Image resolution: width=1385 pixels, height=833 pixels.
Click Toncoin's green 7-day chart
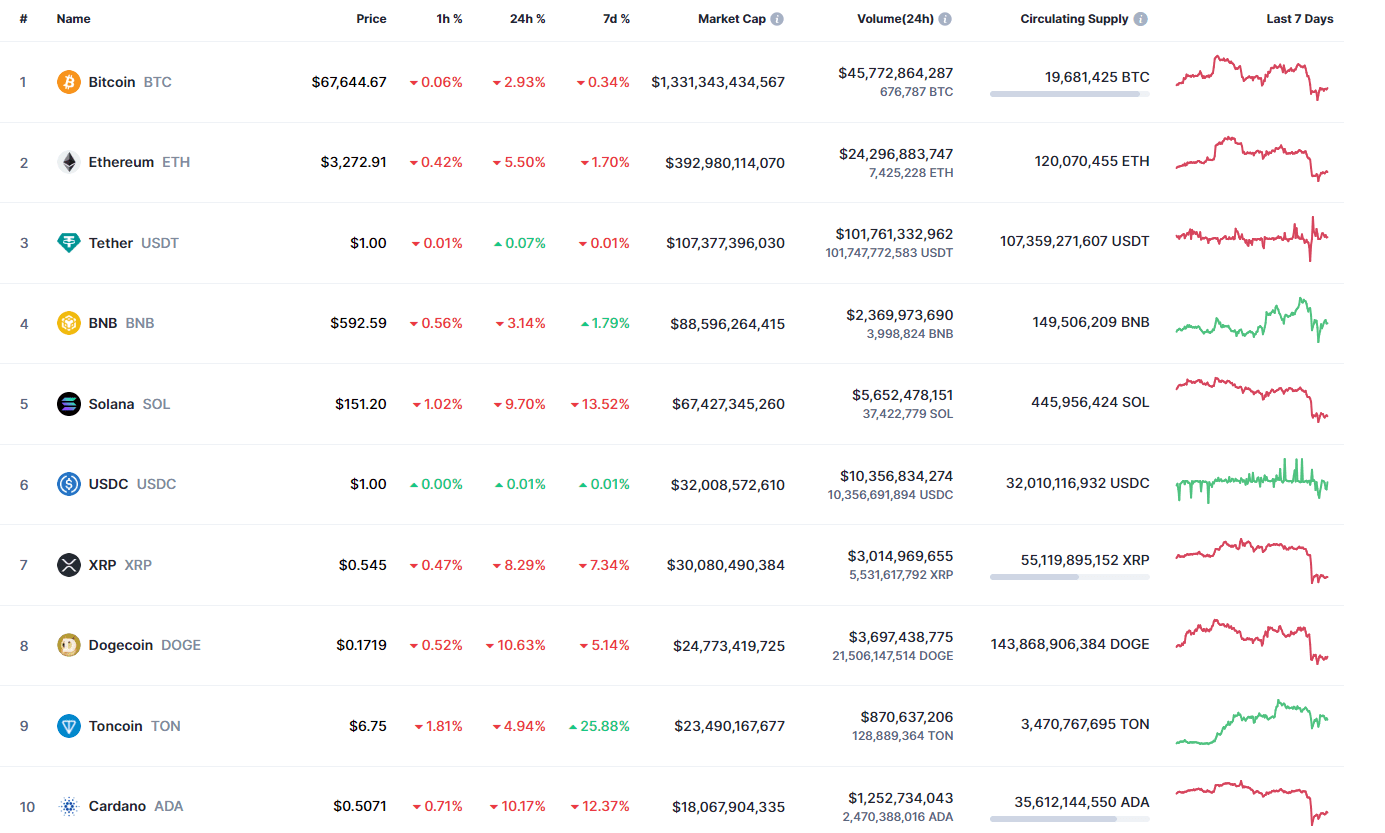(x=1252, y=726)
